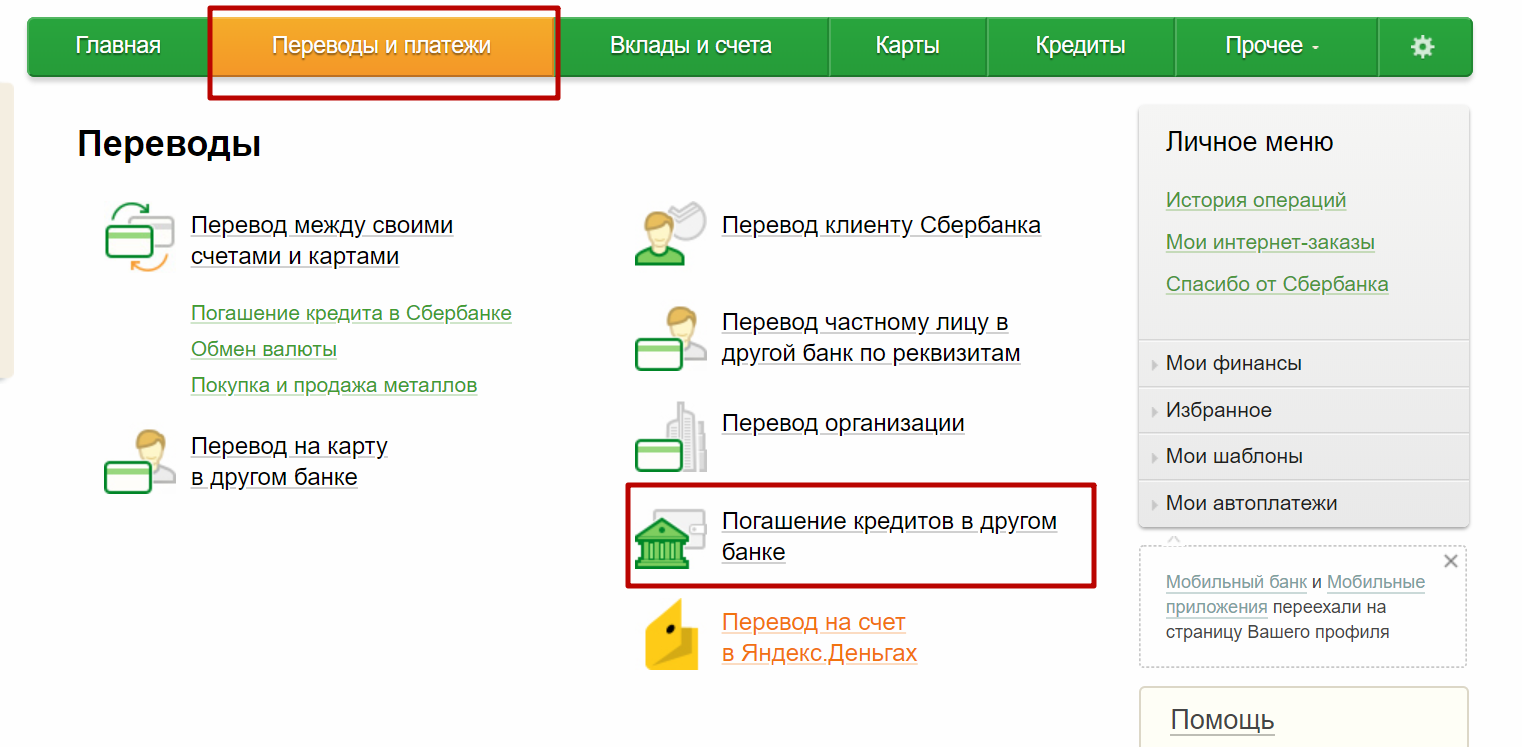
Task: Expand the Мои финансы section
Action: (x=1233, y=364)
